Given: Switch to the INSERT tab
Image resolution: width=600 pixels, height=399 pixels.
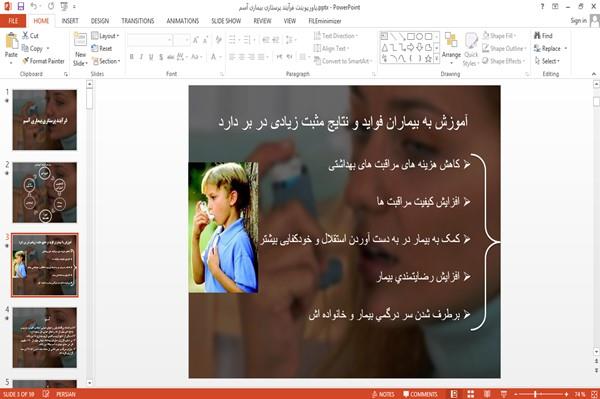Looking at the screenshot, I should [70, 21].
